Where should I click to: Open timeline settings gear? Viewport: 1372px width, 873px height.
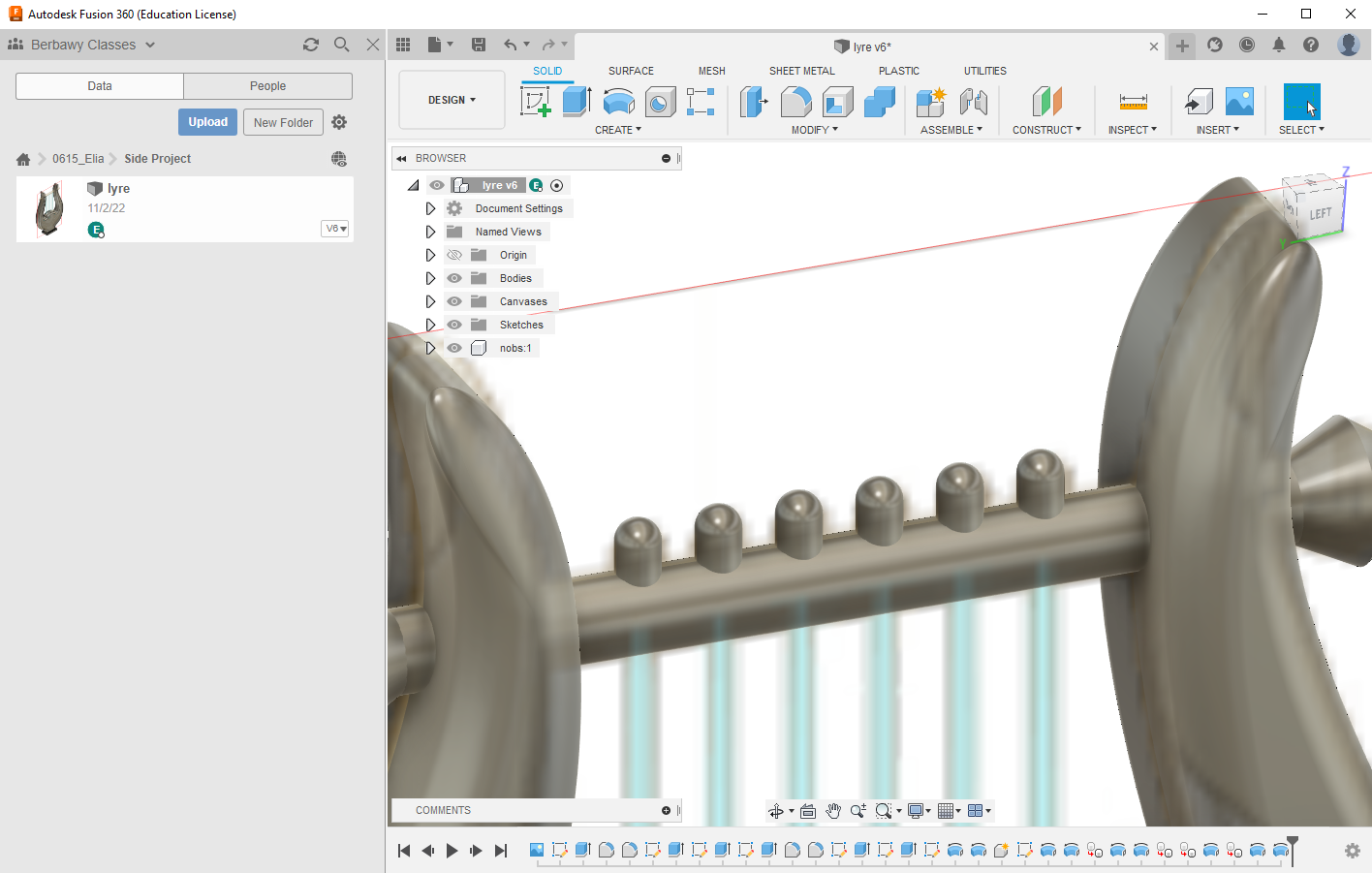click(1353, 851)
